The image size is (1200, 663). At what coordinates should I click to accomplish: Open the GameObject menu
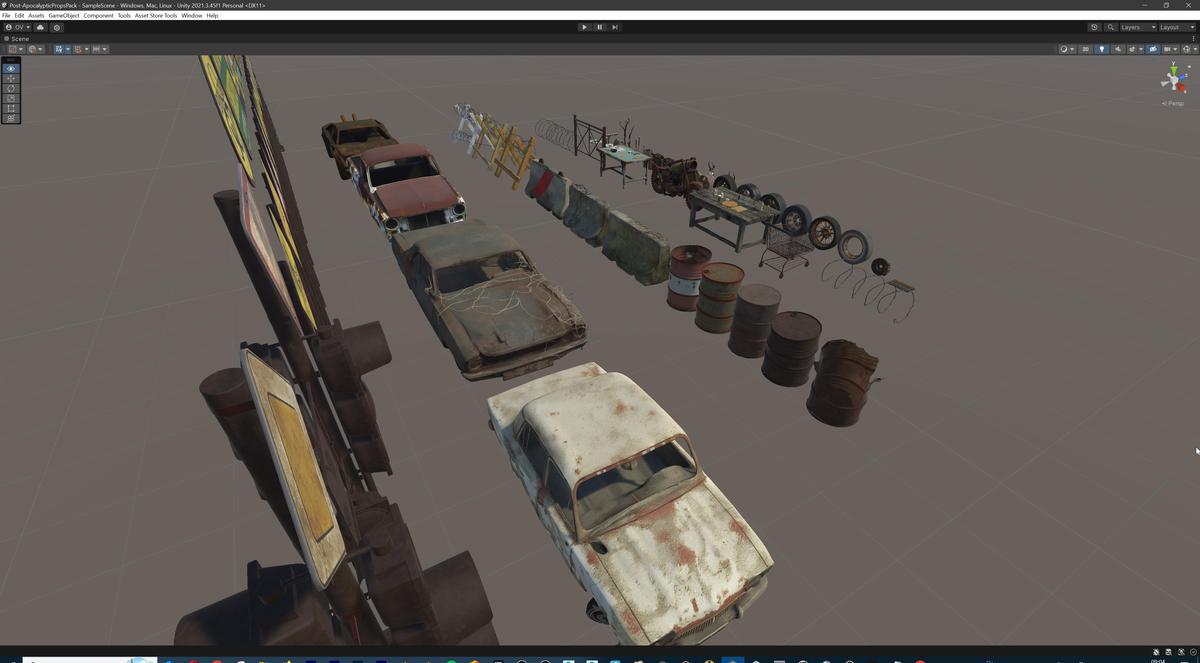click(x=63, y=15)
